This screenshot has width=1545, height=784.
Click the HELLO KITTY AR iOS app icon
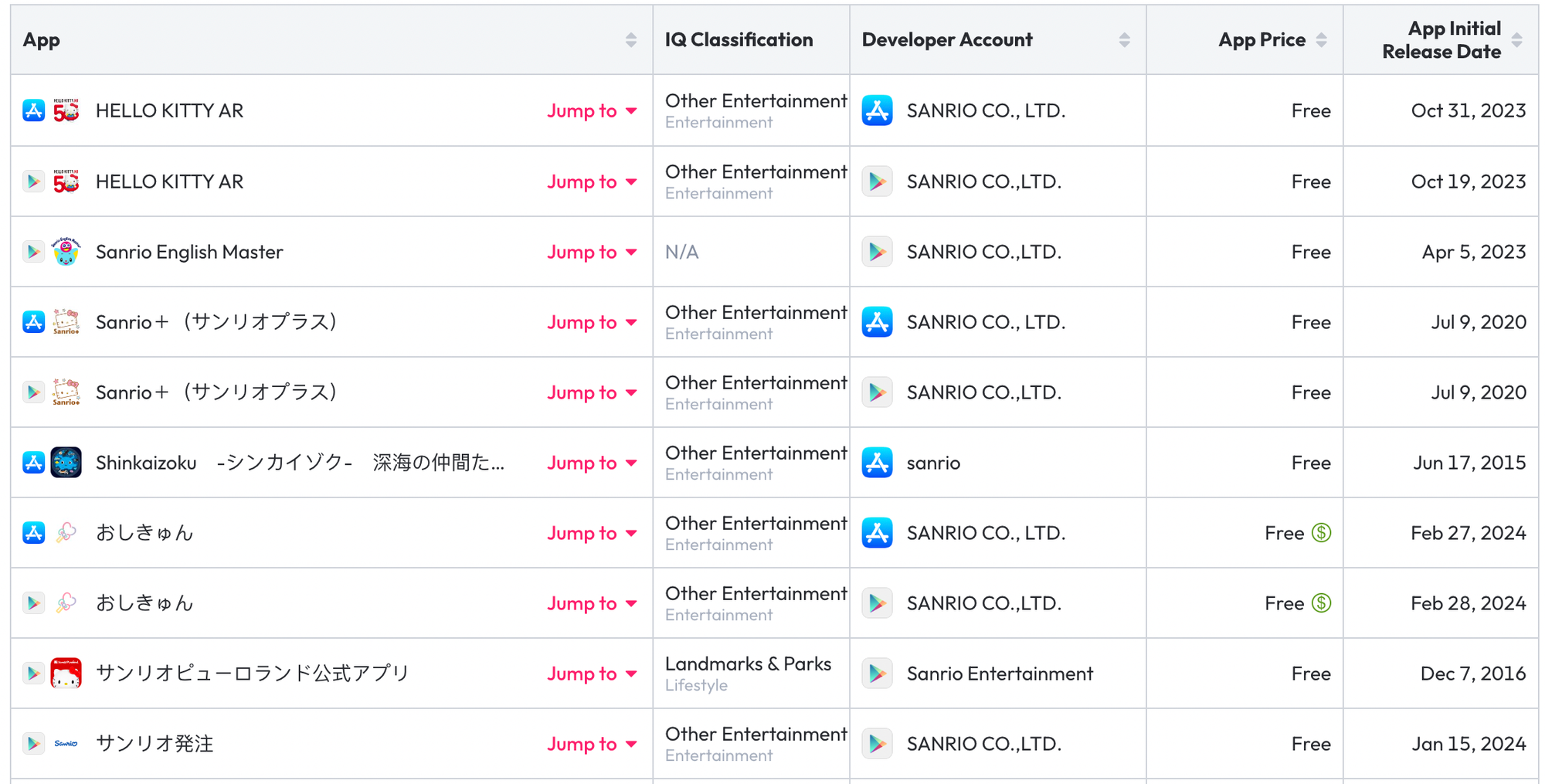66,110
